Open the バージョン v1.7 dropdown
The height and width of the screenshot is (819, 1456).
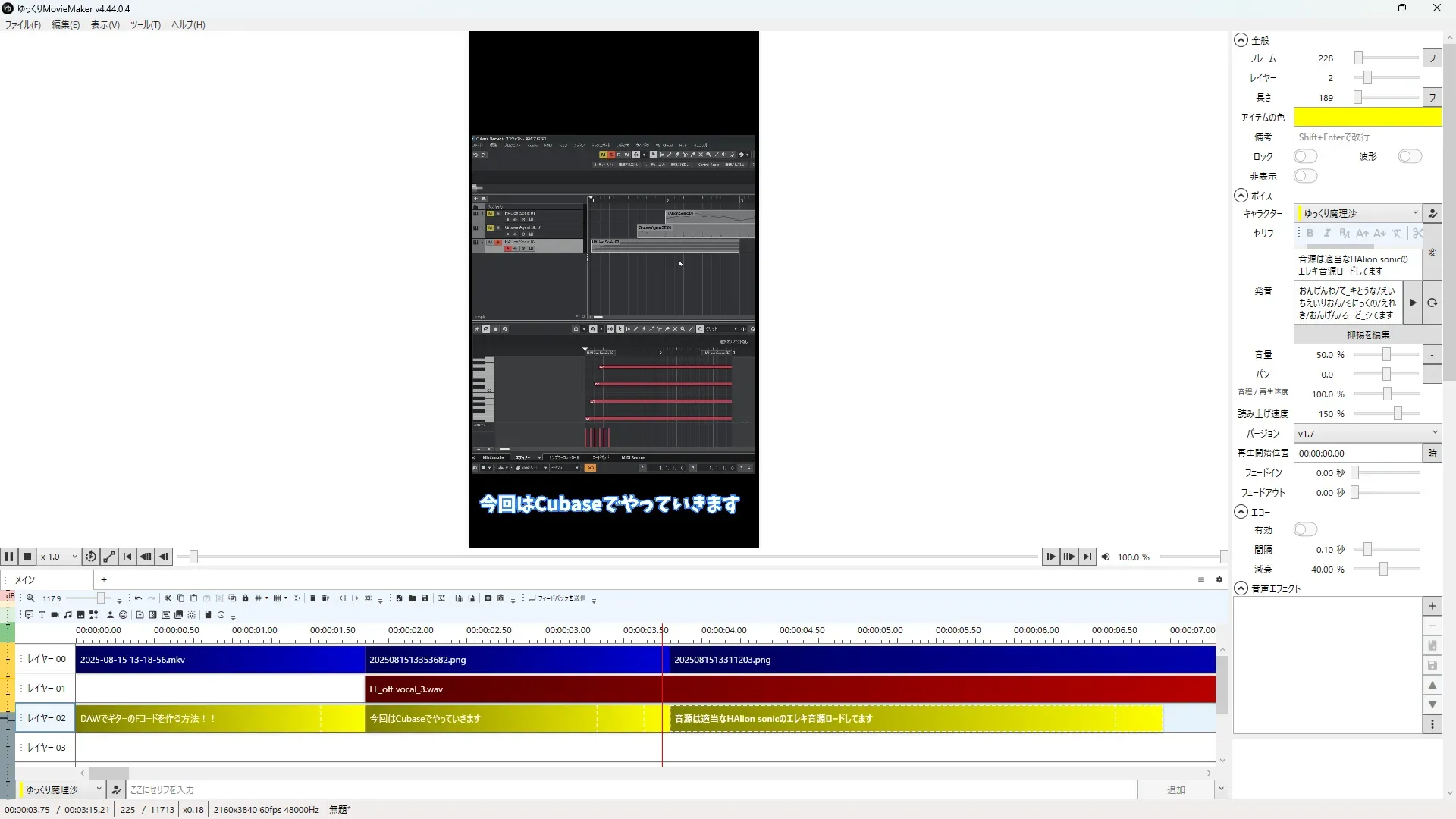pos(1367,433)
